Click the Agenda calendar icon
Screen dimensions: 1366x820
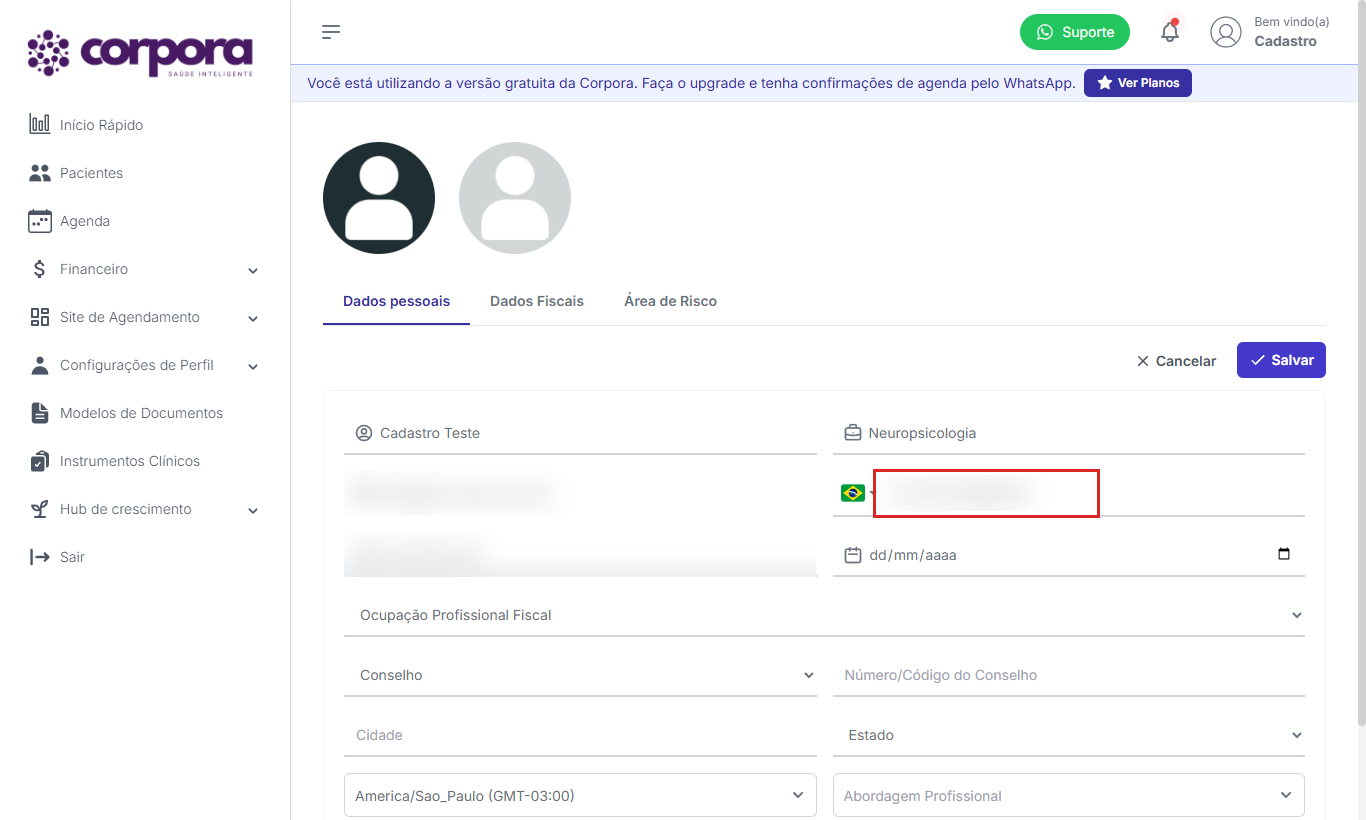click(x=39, y=221)
